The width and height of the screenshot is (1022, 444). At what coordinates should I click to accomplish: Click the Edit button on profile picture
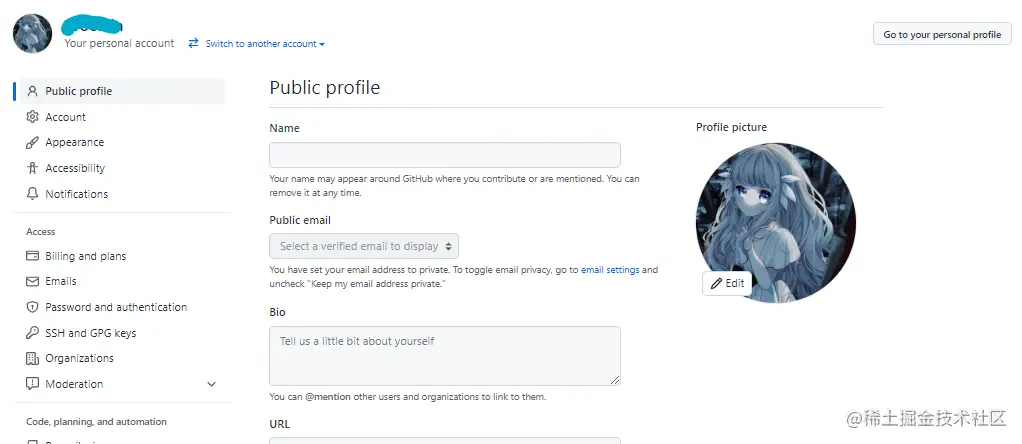pos(727,283)
